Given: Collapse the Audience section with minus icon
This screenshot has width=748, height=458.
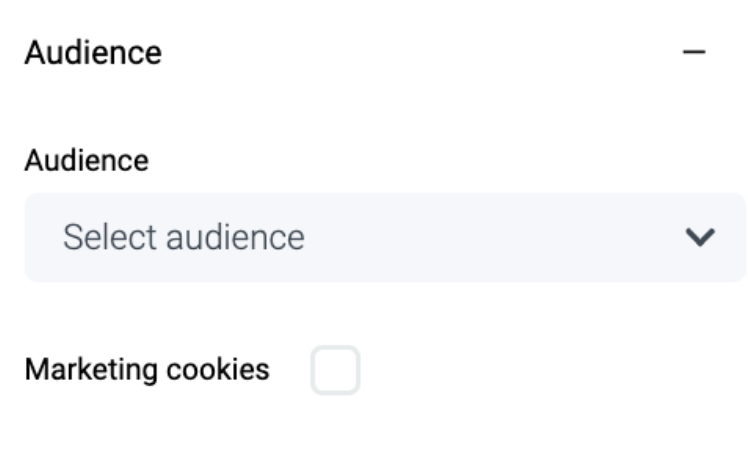Looking at the screenshot, I should click(694, 52).
